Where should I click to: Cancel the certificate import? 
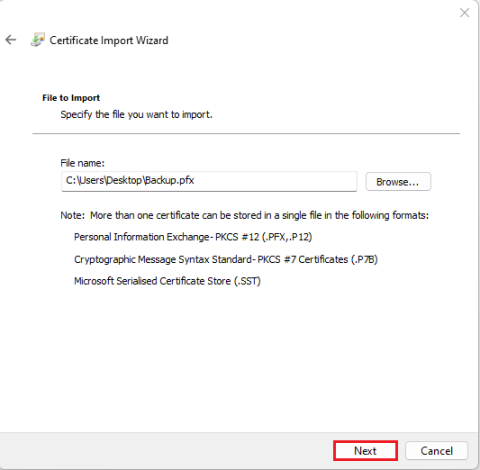(436, 451)
